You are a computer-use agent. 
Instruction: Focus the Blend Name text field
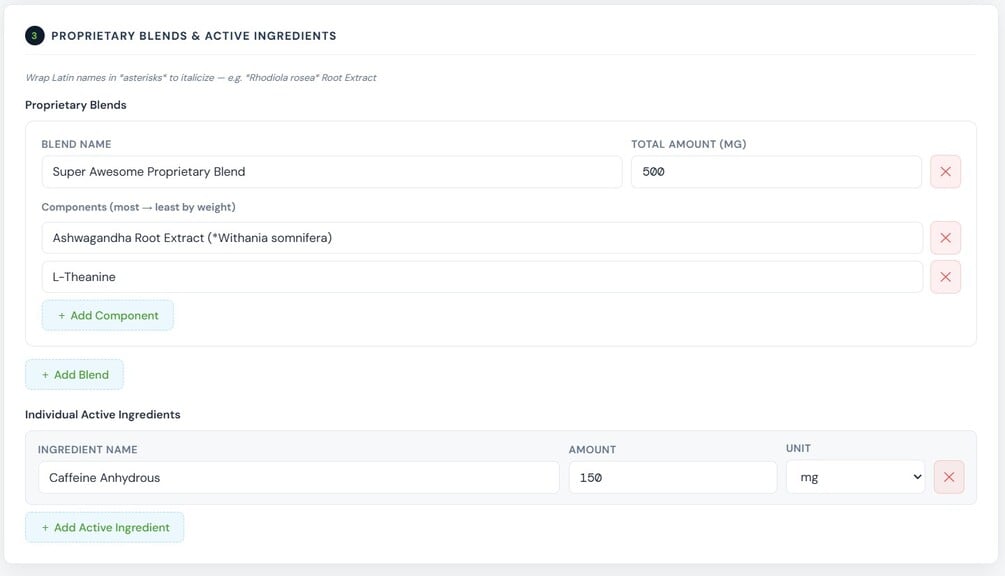pos(331,172)
